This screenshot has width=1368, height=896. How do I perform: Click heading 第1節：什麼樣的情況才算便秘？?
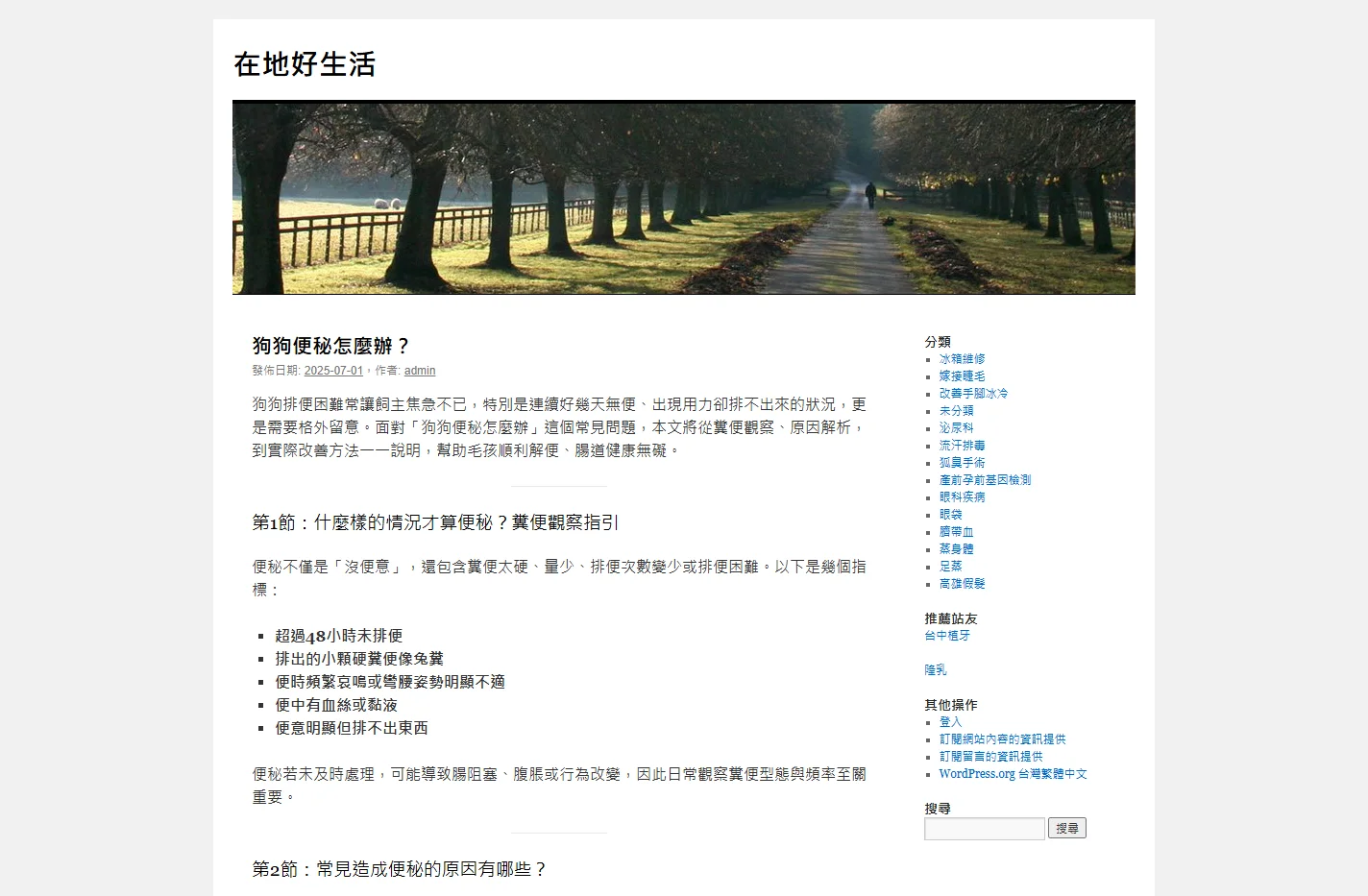click(x=435, y=522)
